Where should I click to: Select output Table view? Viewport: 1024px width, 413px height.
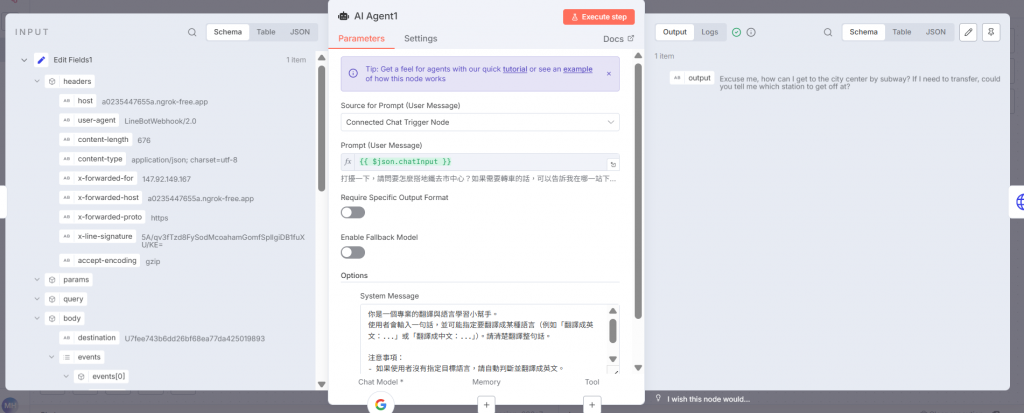(x=902, y=32)
